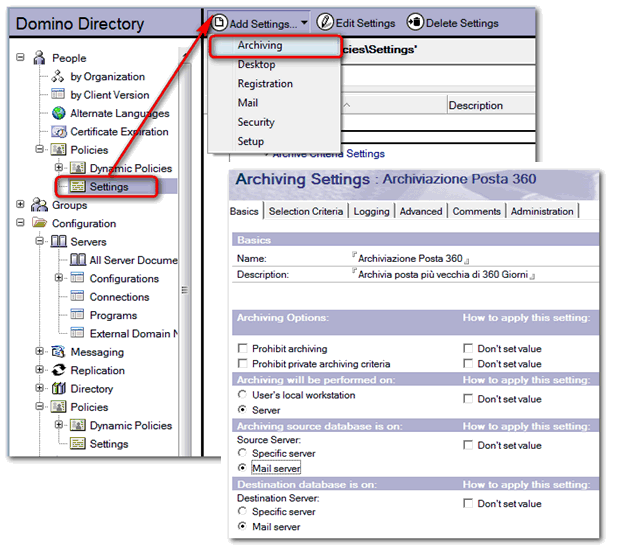
Task: Open the Advanced tab
Action: [421, 211]
